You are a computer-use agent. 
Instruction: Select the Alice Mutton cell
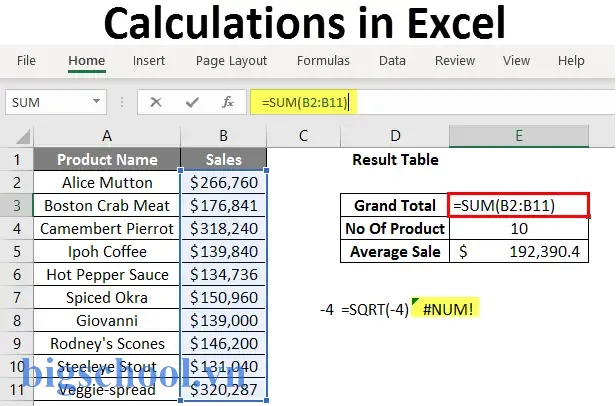click(107, 182)
